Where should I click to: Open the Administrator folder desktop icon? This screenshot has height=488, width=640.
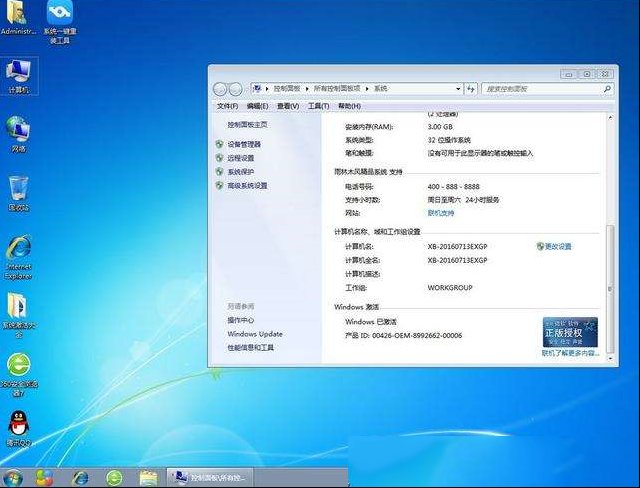coord(18,18)
